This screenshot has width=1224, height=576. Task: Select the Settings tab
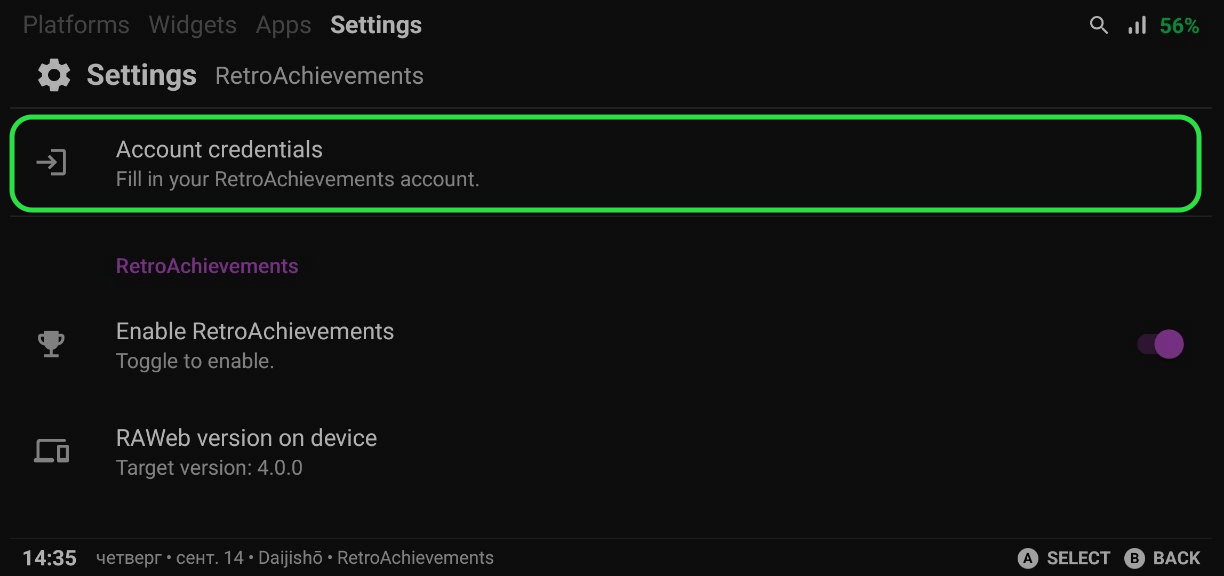pyautogui.click(x=376, y=25)
